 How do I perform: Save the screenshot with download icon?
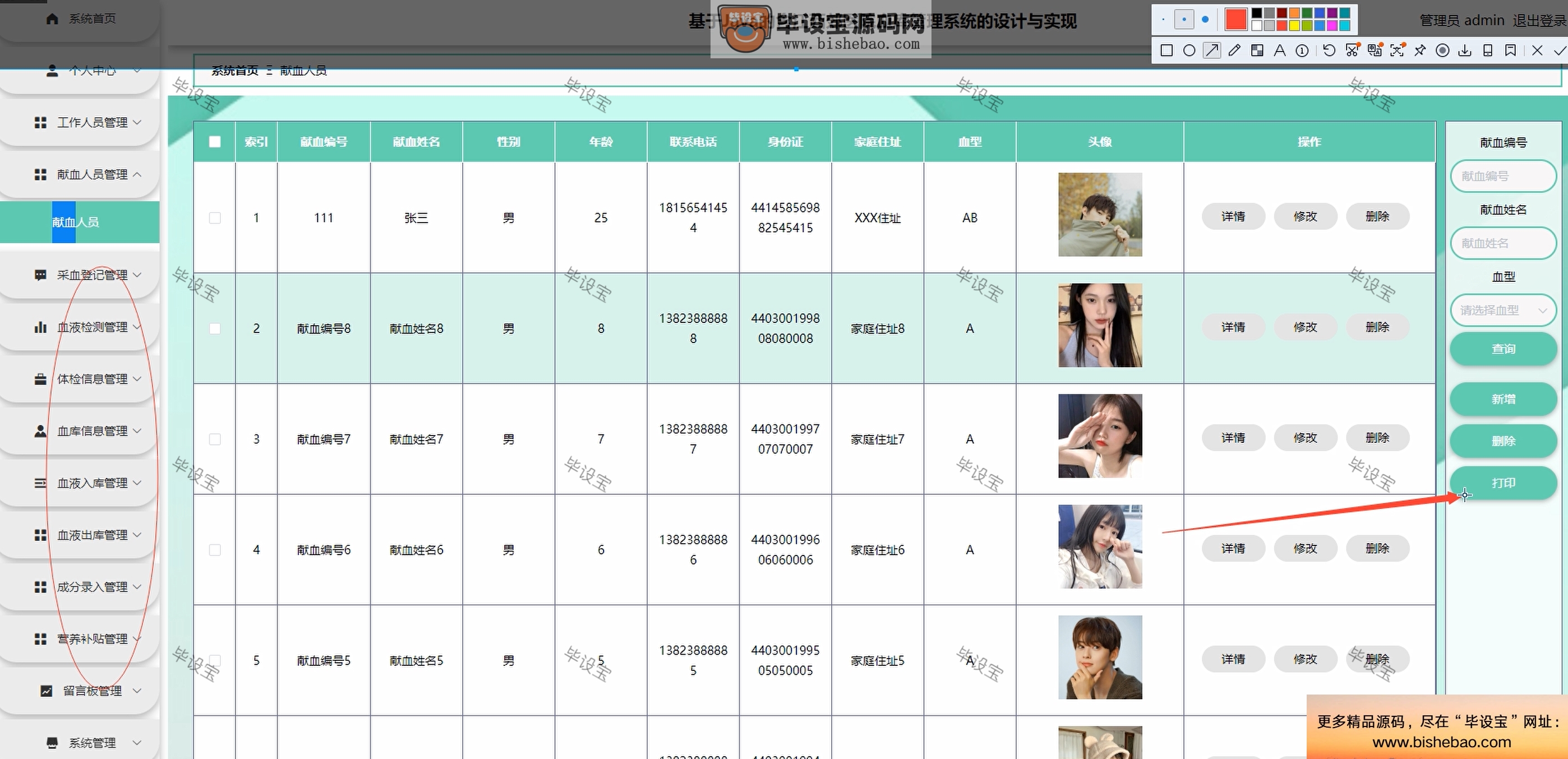tap(1465, 50)
